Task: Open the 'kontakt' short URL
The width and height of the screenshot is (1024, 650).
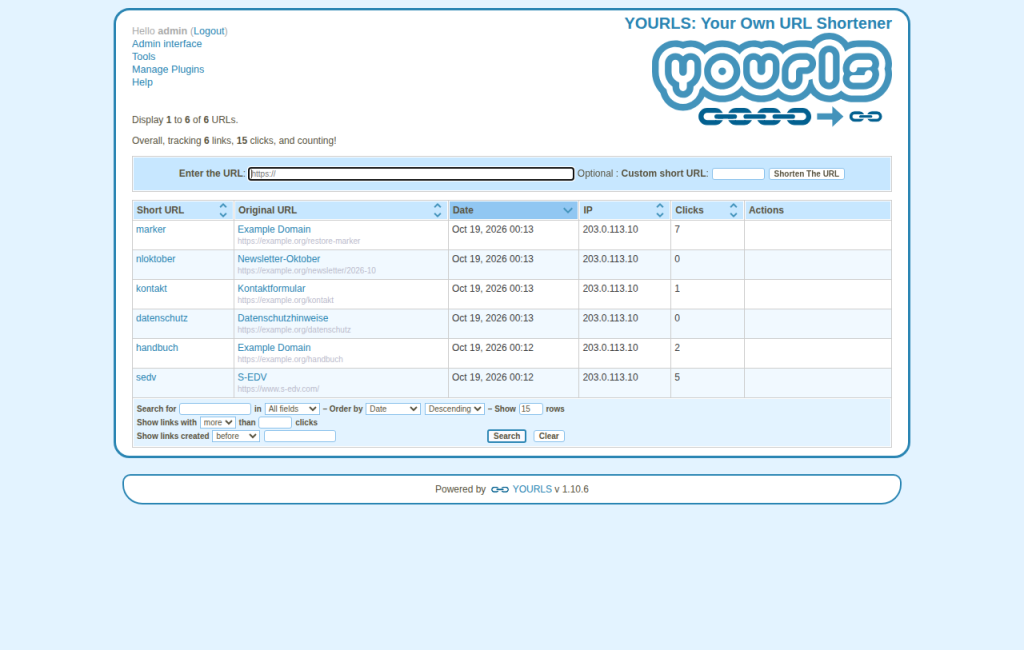Action: [x=152, y=289]
